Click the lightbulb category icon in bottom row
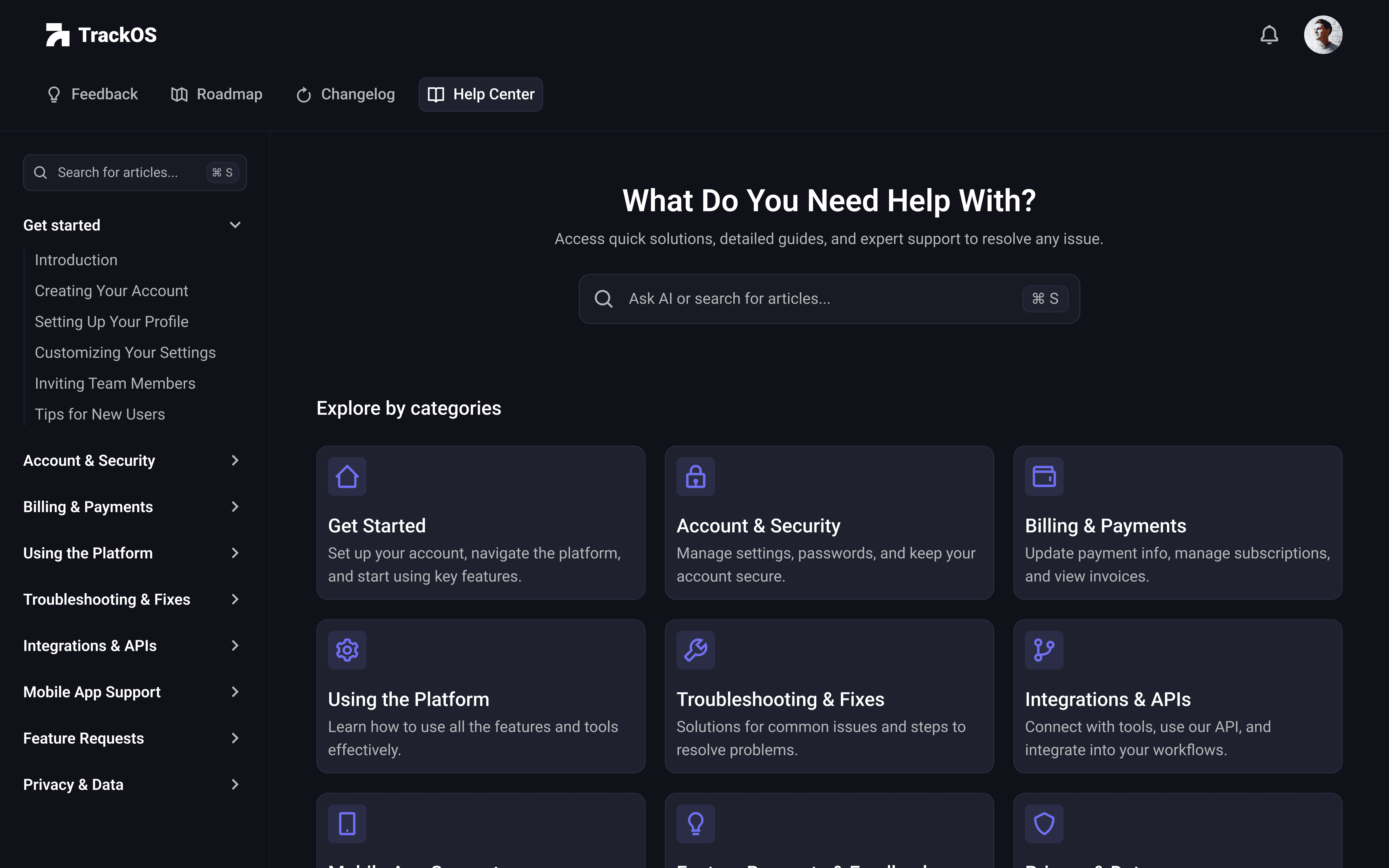The width and height of the screenshot is (1389, 868). [696, 824]
